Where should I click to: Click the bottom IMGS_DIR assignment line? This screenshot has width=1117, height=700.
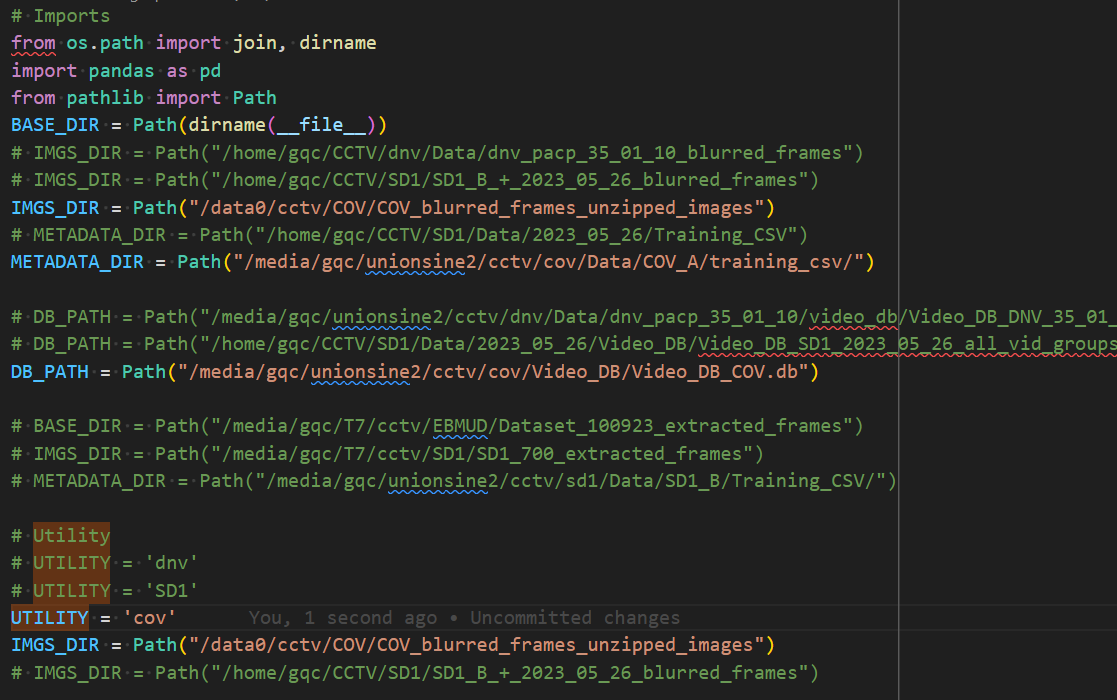[393, 645]
